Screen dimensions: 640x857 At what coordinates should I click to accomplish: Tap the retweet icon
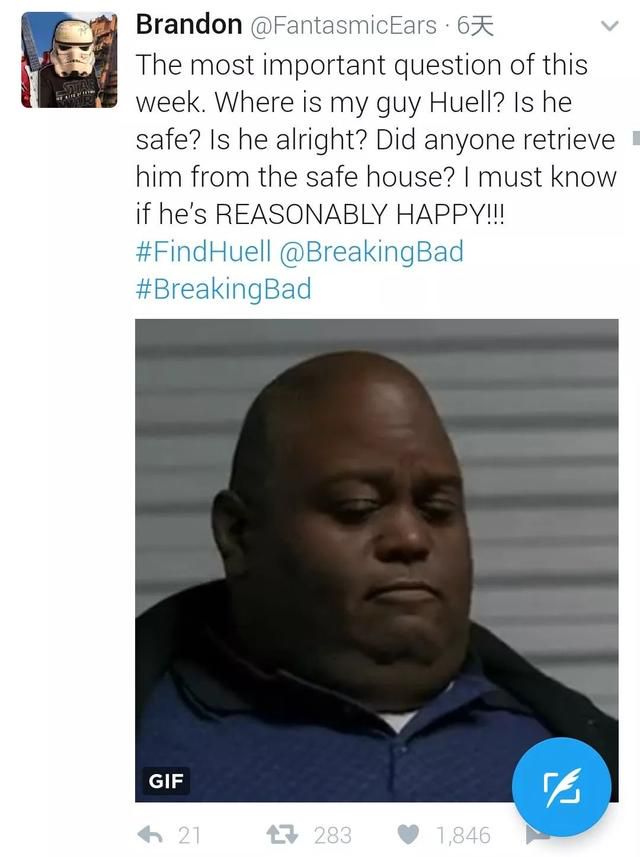click(x=282, y=835)
